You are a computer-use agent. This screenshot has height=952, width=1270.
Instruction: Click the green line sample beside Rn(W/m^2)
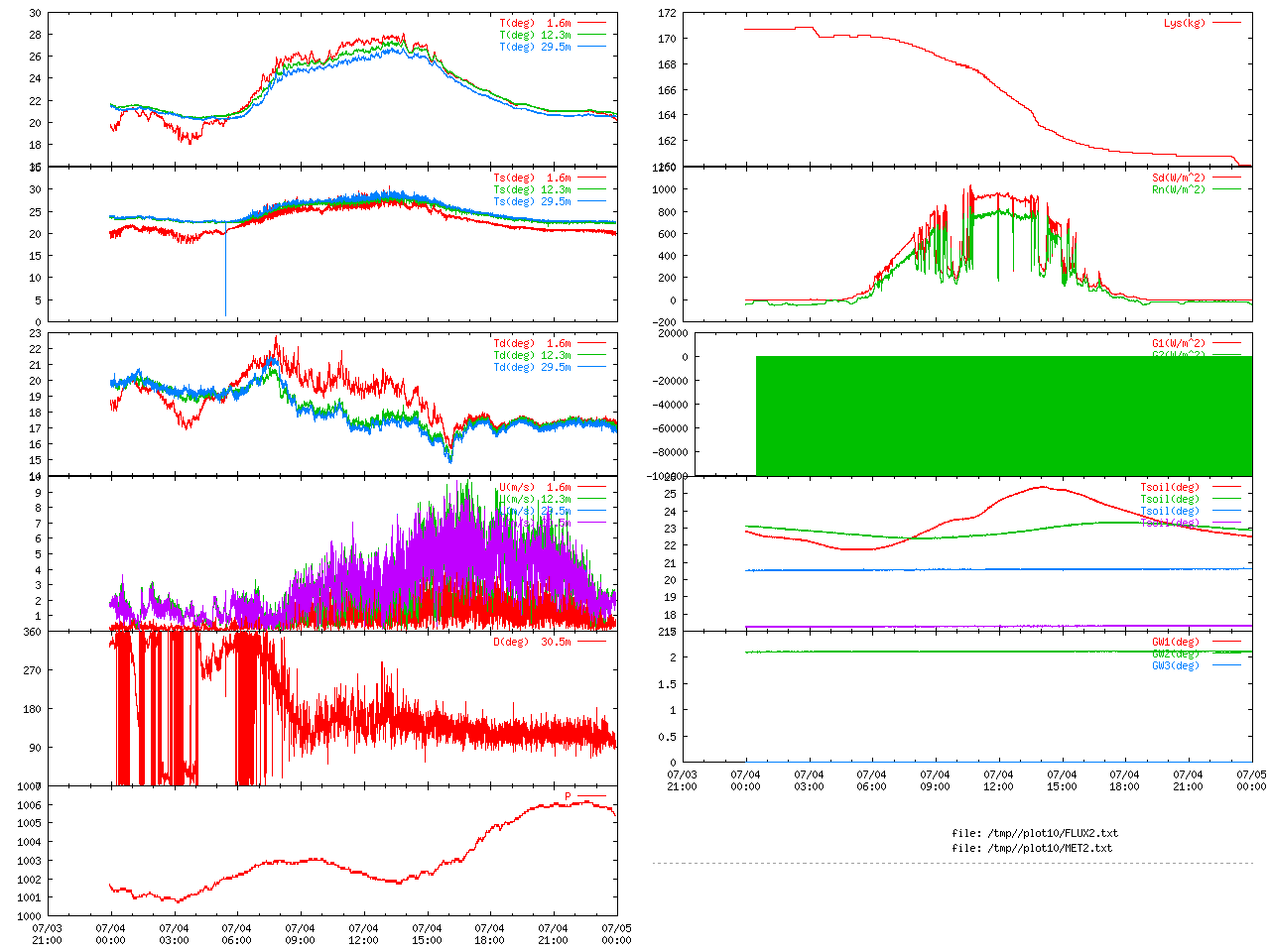point(1227,189)
